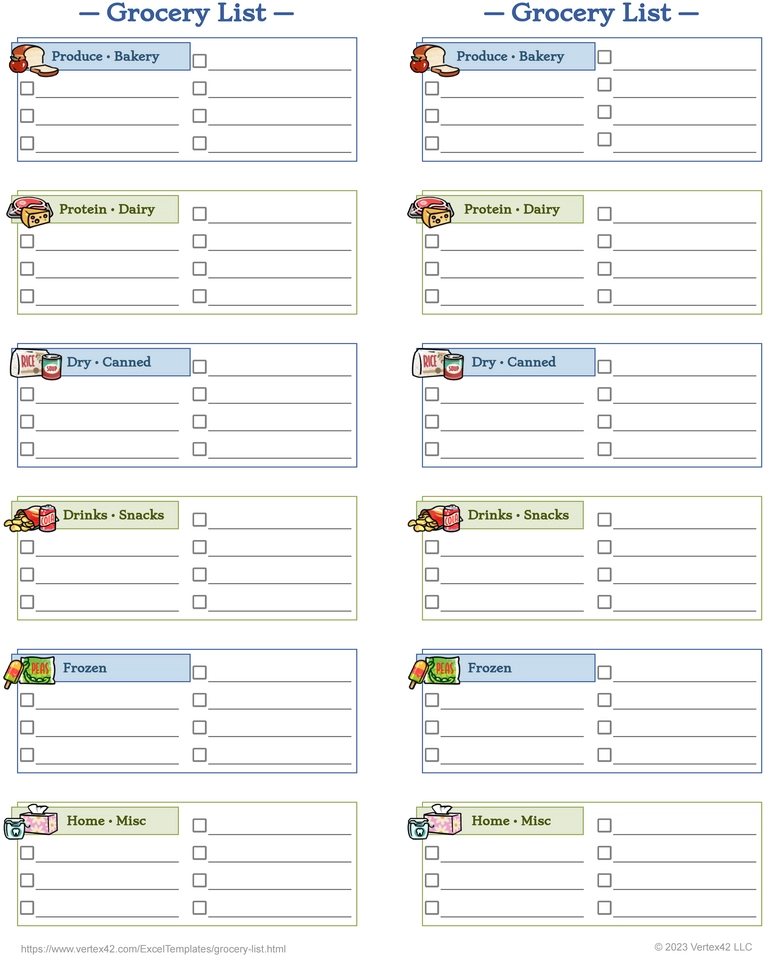Tick checkbox beside right Protein · Dairy header

[x=604, y=213]
